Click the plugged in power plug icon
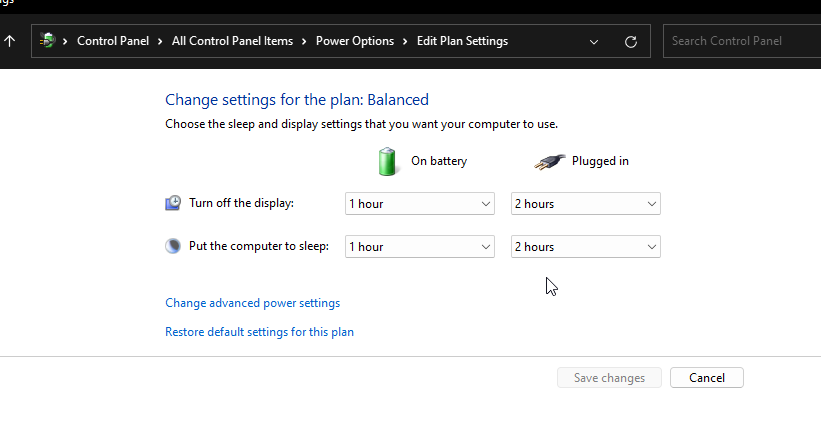The width and height of the screenshot is (821, 421). (x=549, y=160)
